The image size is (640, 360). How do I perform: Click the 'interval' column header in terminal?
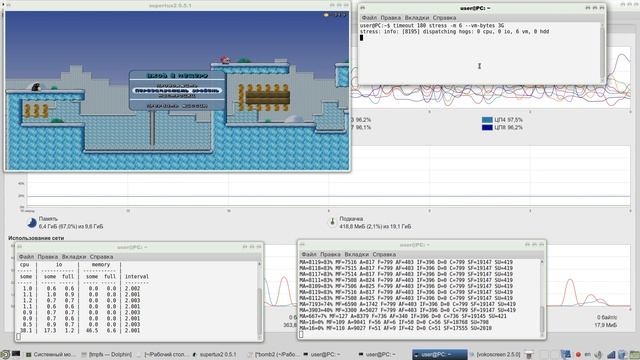137,277
